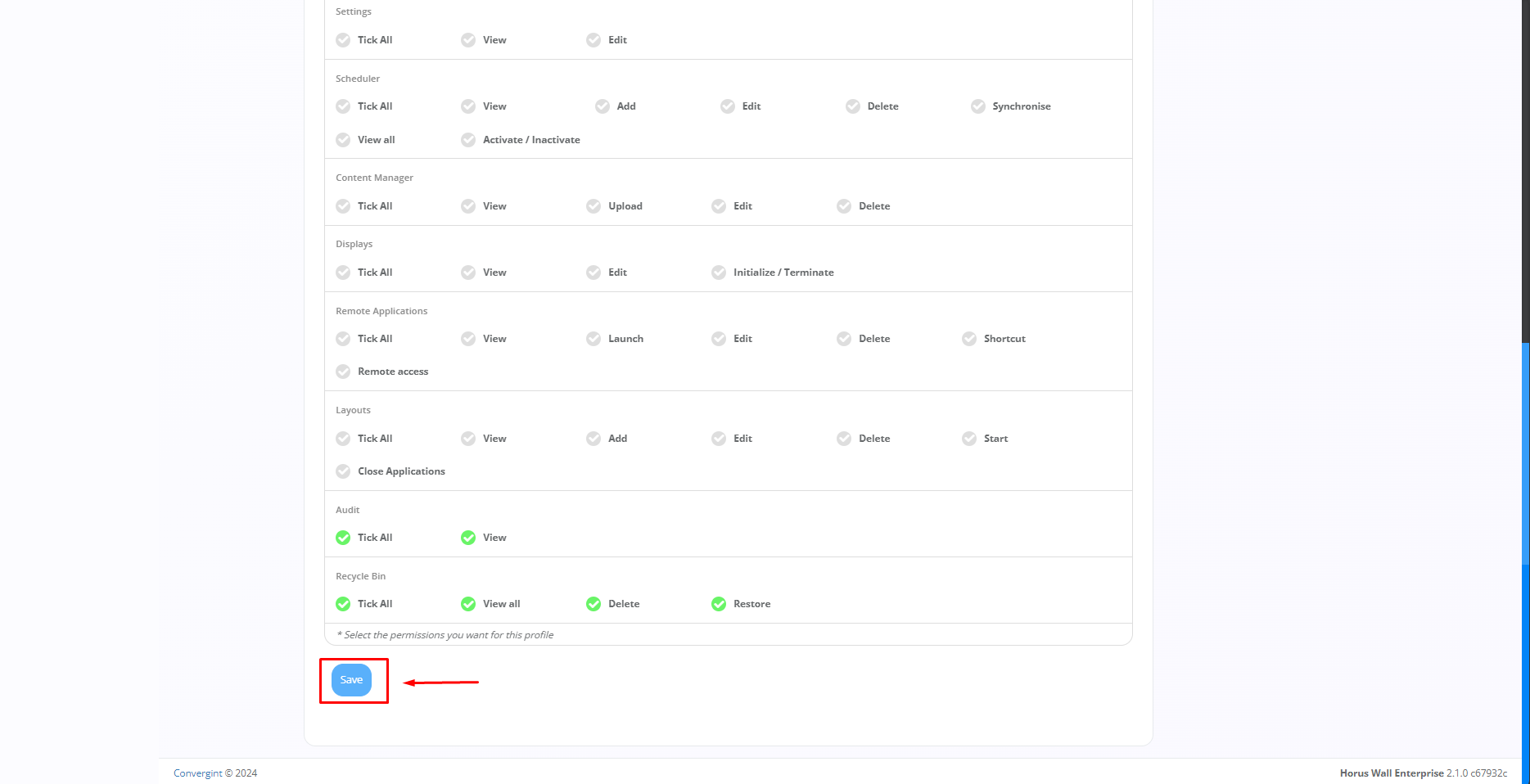This screenshot has width=1530, height=784.
Task: Tick the Settings Edit permission
Action: coord(593,40)
